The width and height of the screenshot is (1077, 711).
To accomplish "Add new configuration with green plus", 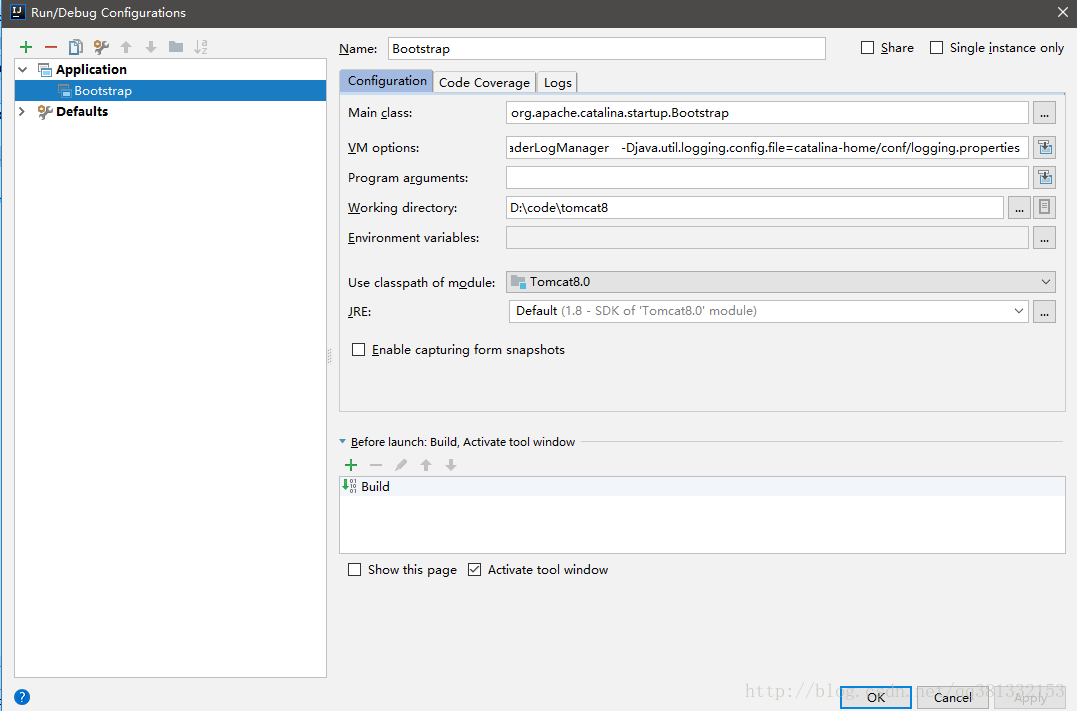I will [26, 47].
